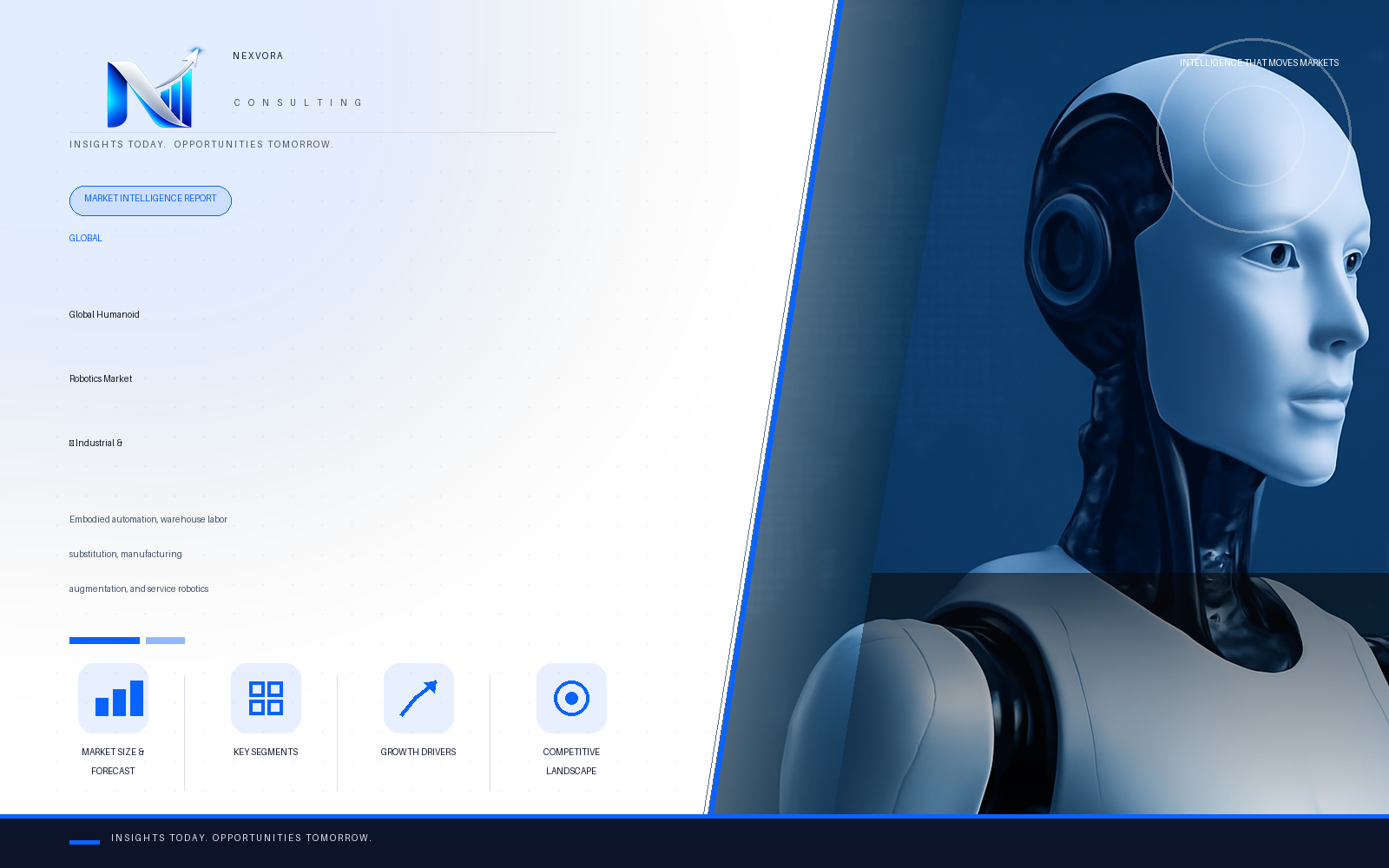This screenshot has width=1389, height=868.
Task: Select the Key Segments grid icon
Action: click(266, 698)
